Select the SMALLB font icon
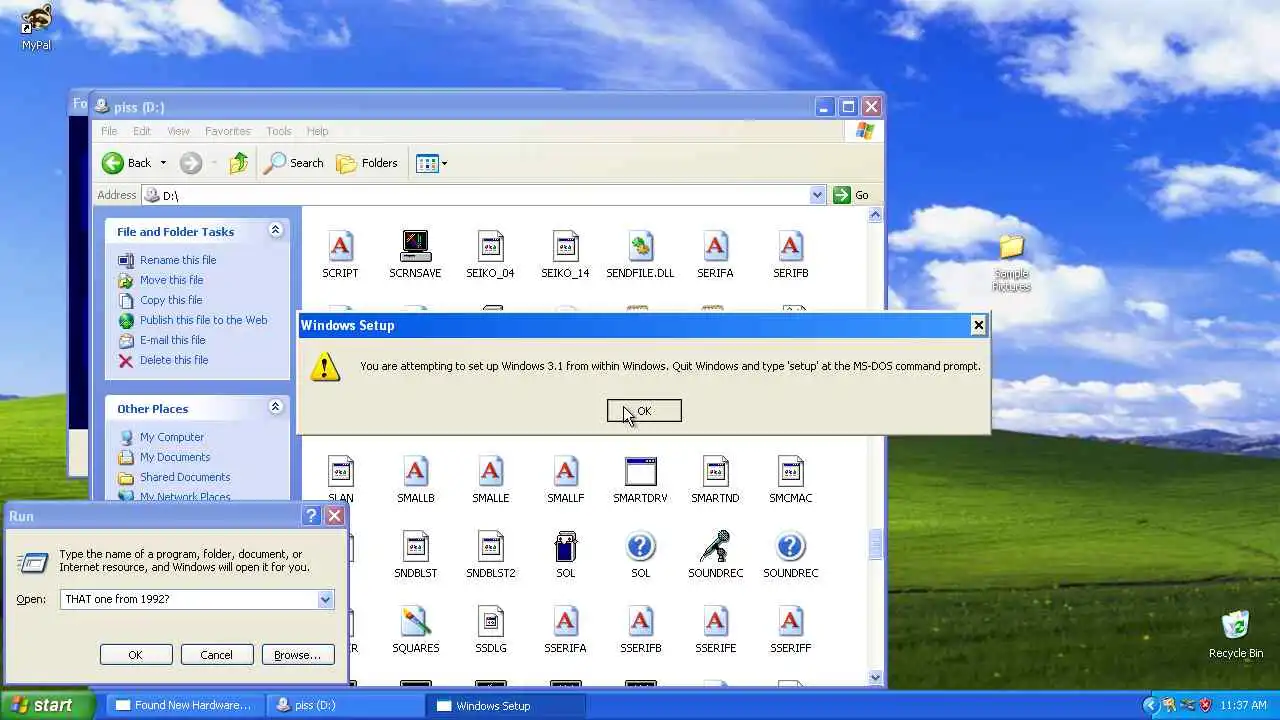 [415, 471]
